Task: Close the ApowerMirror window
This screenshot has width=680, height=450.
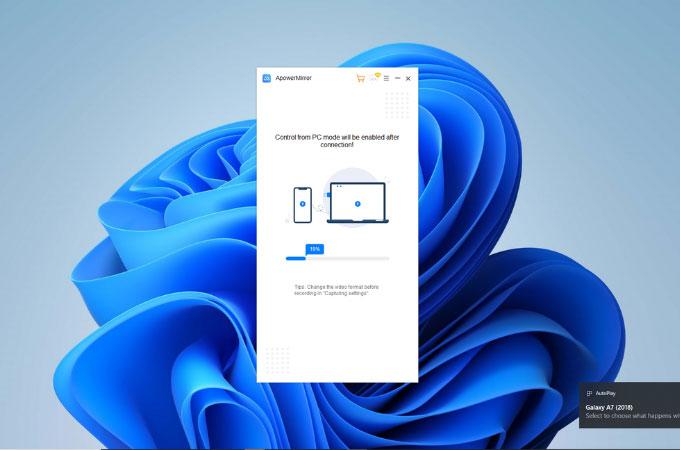Action: point(408,78)
